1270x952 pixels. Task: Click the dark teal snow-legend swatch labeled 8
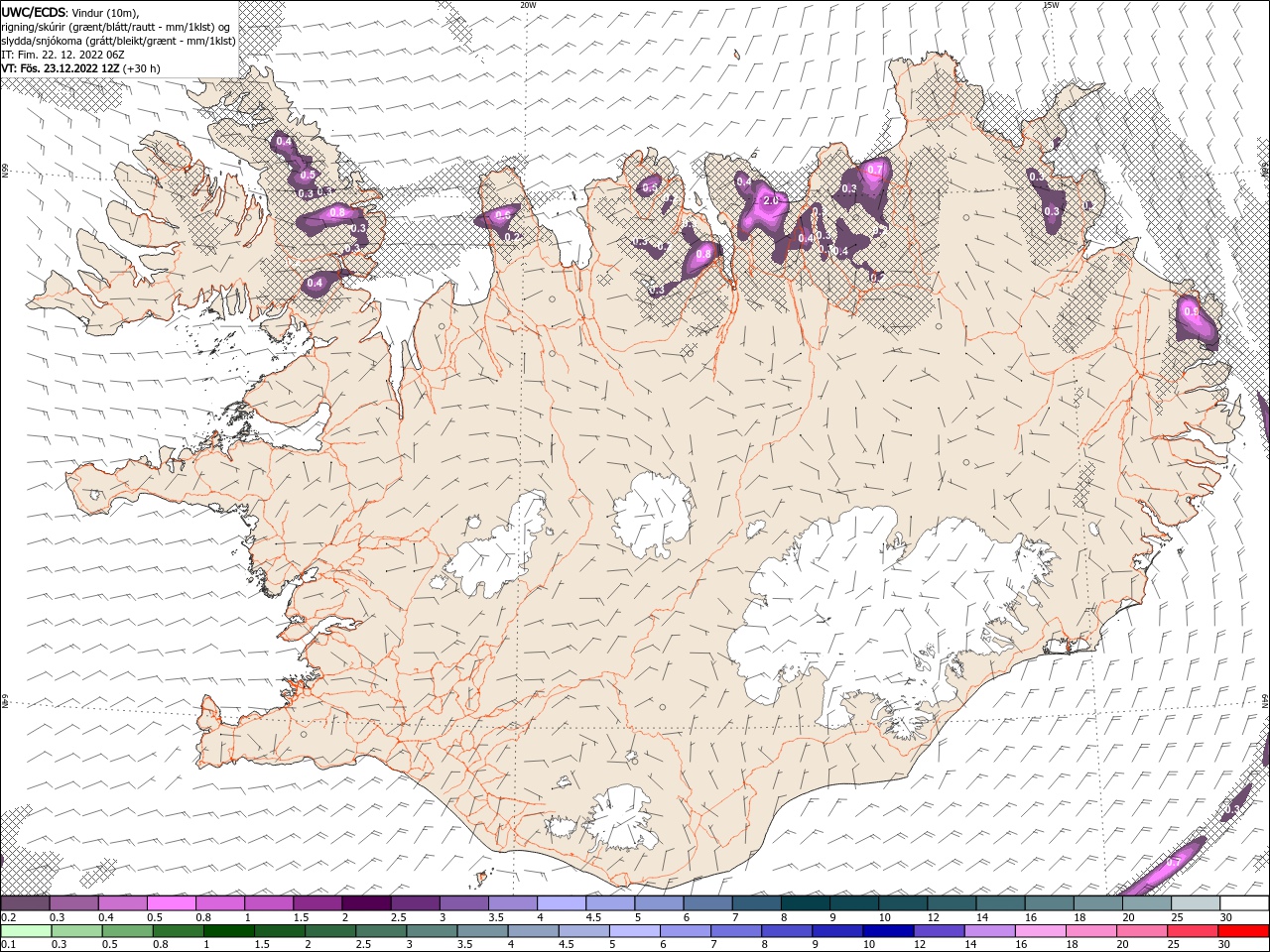coord(805,903)
